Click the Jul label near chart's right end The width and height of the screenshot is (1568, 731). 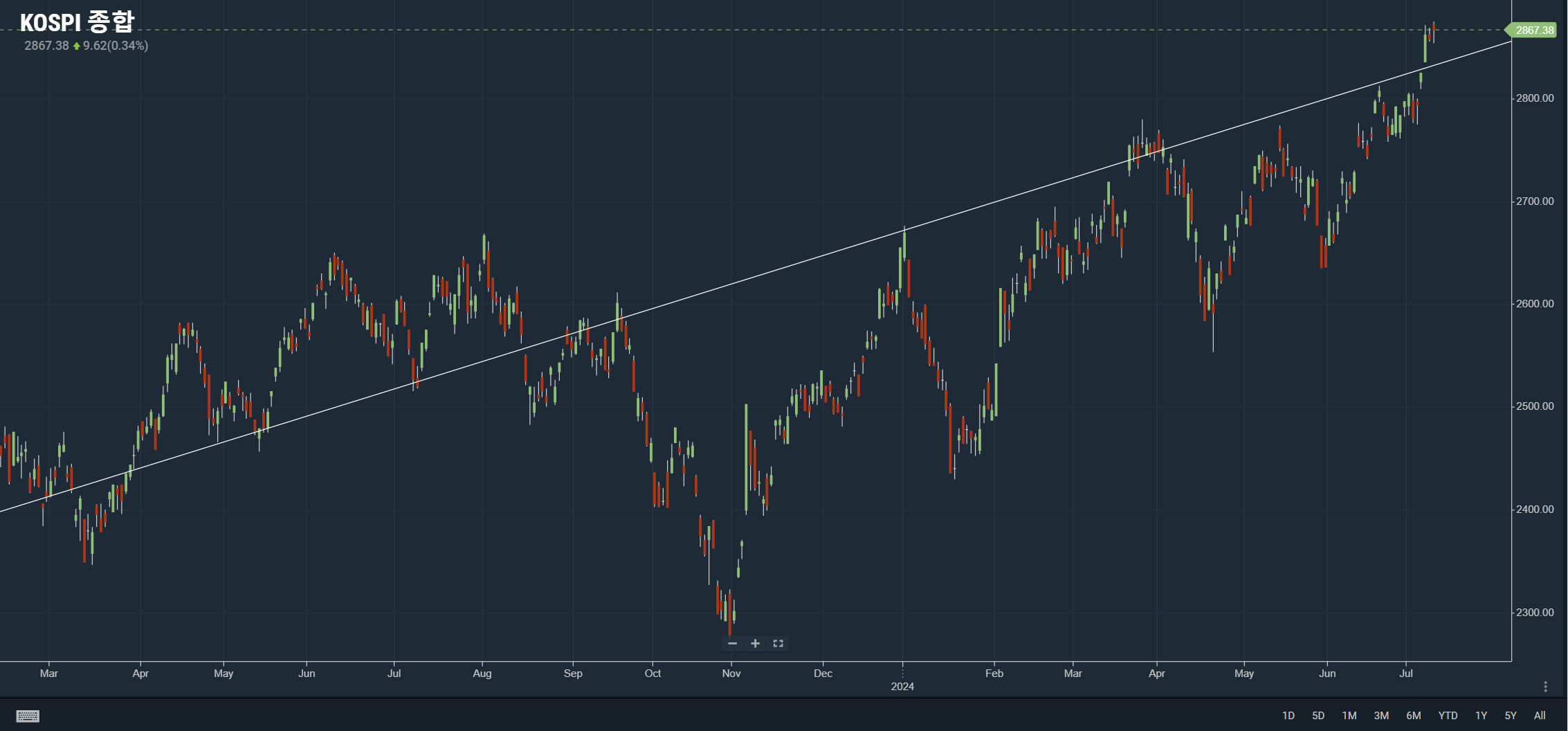click(x=1406, y=674)
